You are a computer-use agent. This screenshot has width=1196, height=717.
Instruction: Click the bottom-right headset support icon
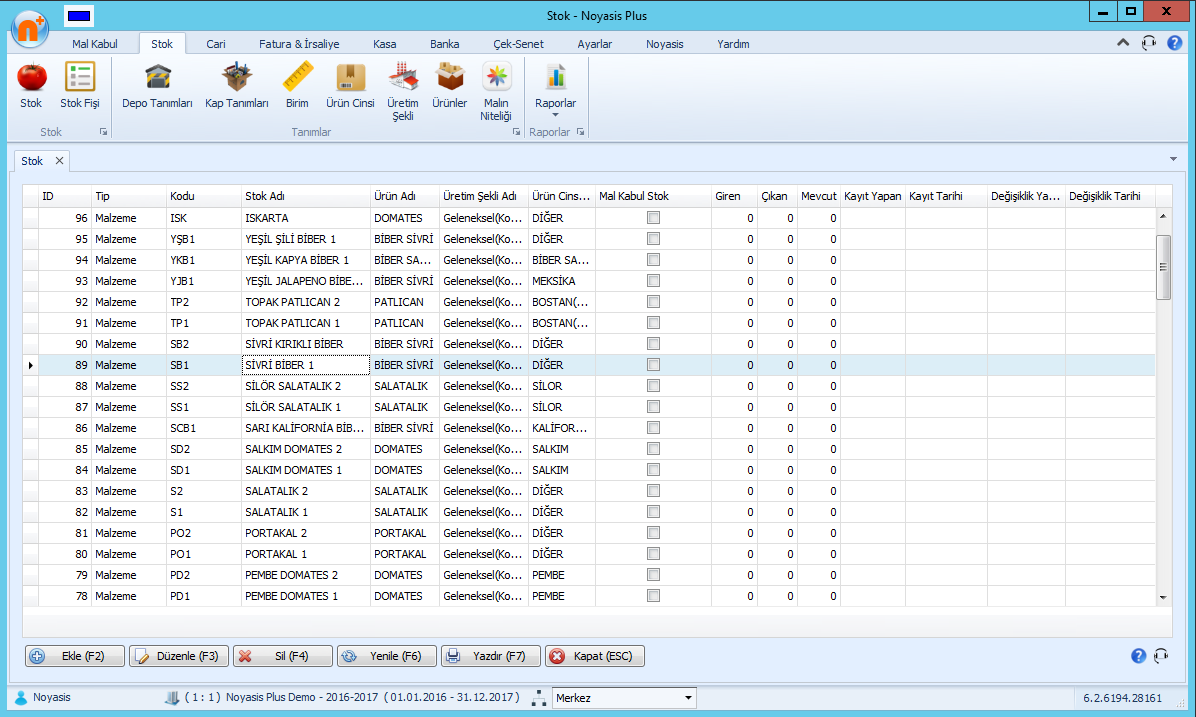click(x=1161, y=656)
